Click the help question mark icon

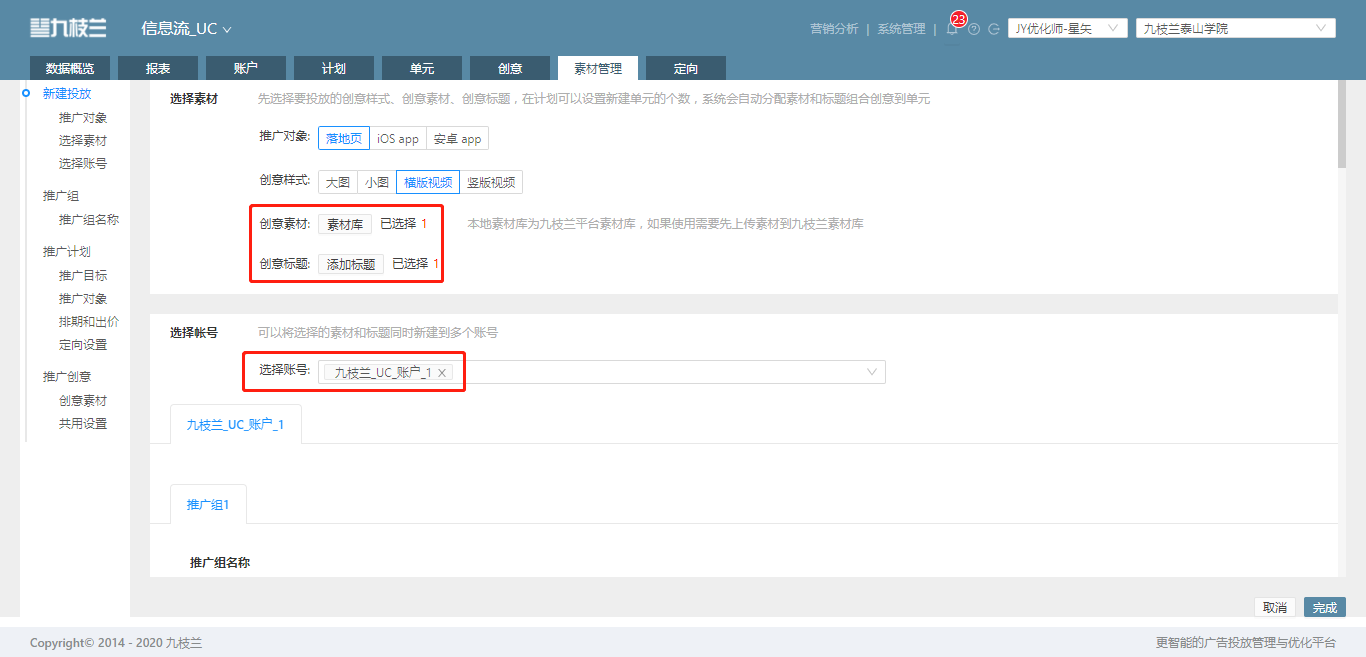coord(973,29)
